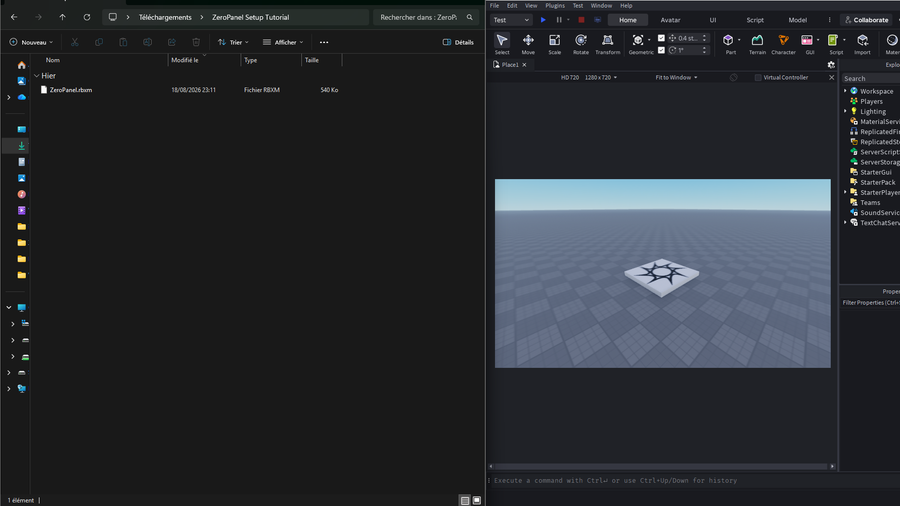This screenshot has width=900, height=506.
Task: Click the viewport settings gear icon
Action: [831, 65]
